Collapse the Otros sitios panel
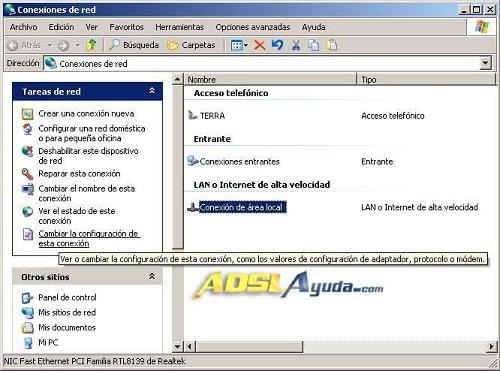 [x=152, y=276]
